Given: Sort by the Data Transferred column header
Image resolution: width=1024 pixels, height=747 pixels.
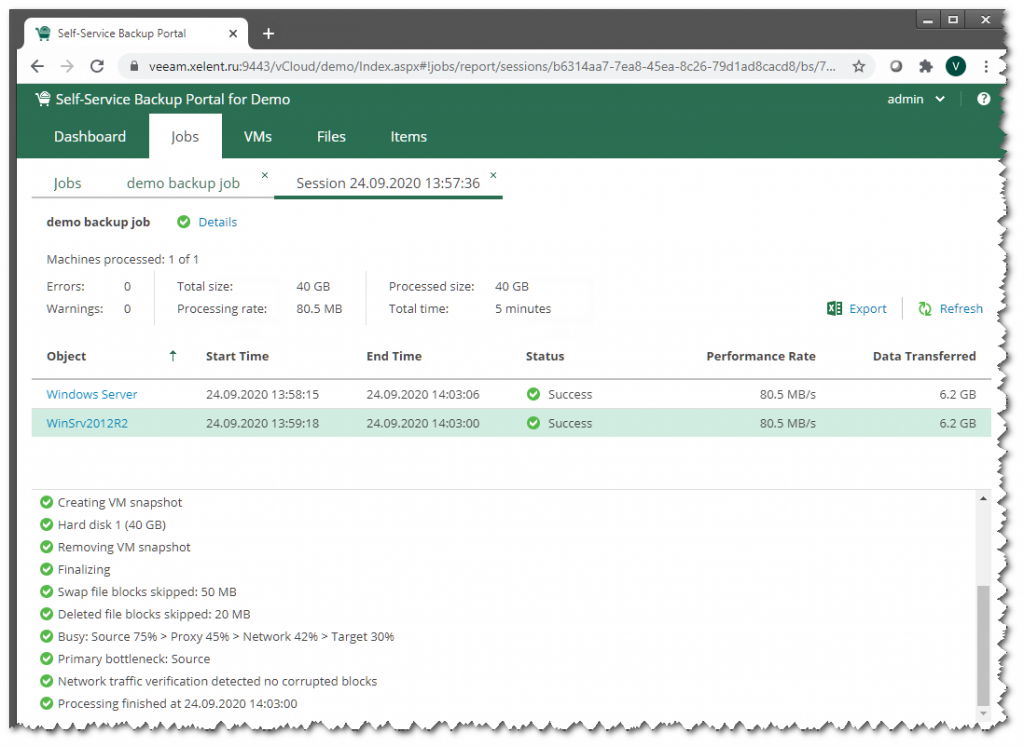Looking at the screenshot, I should tap(924, 356).
